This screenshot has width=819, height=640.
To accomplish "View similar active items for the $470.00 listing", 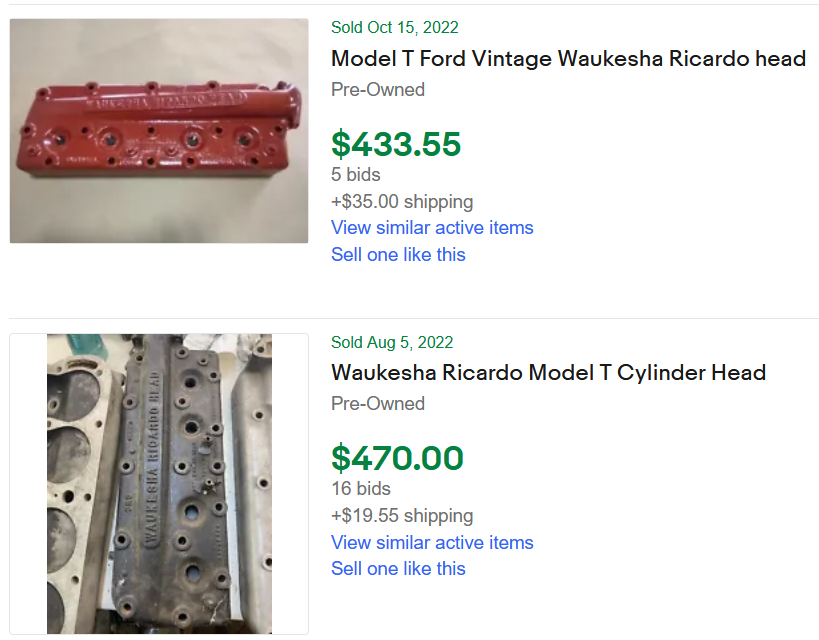I will [x=432, y=543].
